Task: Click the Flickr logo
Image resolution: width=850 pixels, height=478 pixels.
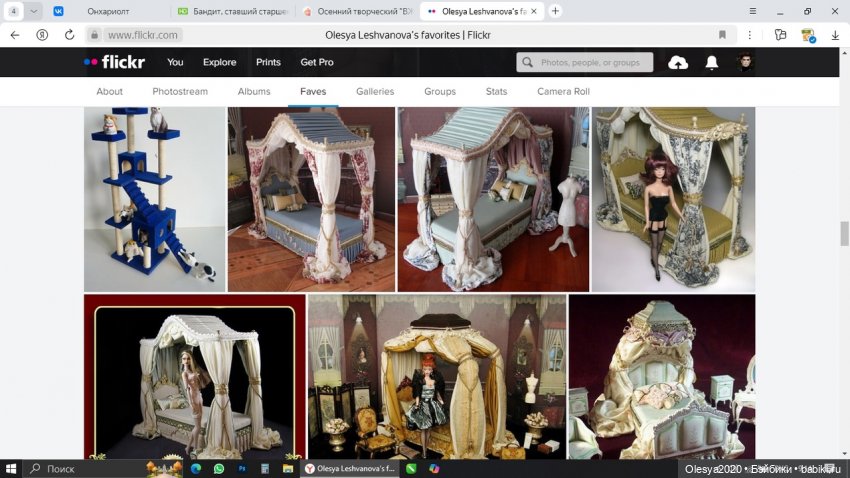Action: pos(114,62)
